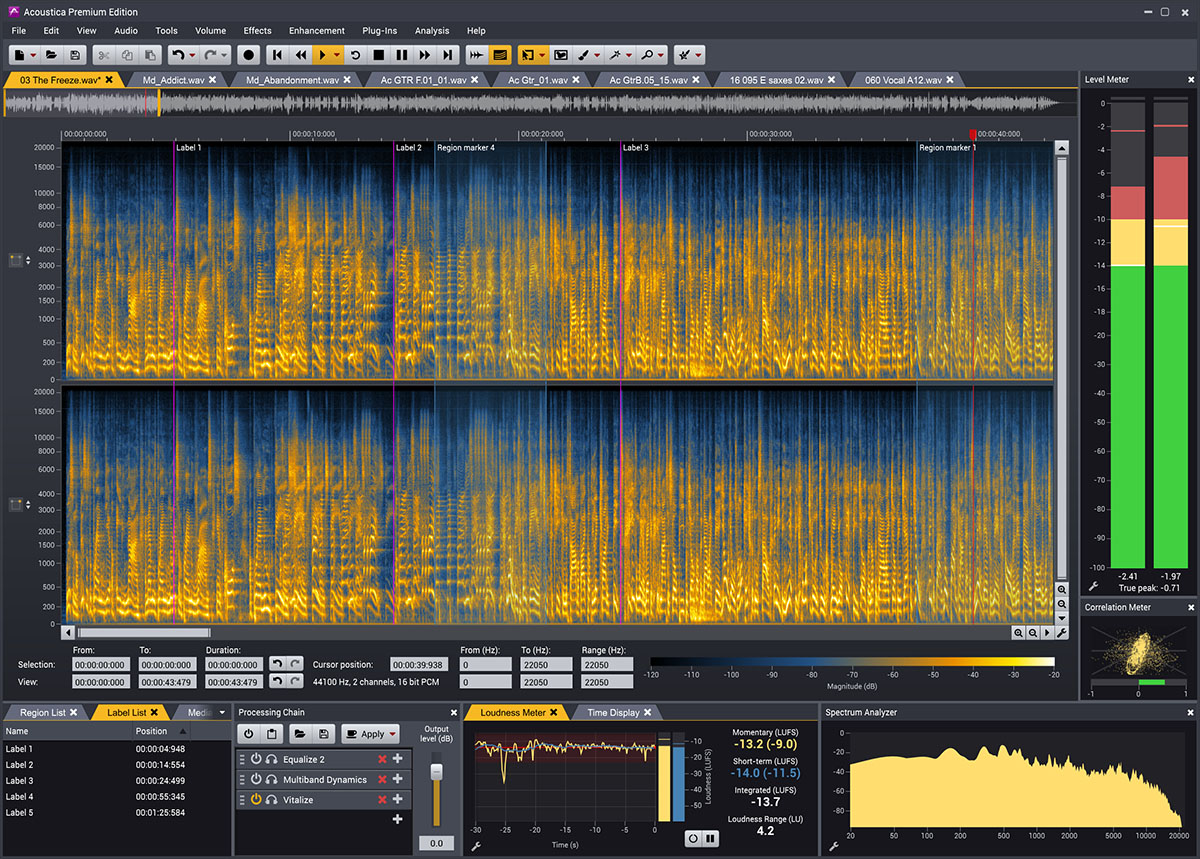Toggle loop playback
Screen dimensions: 1200x859
coord(354,55)
